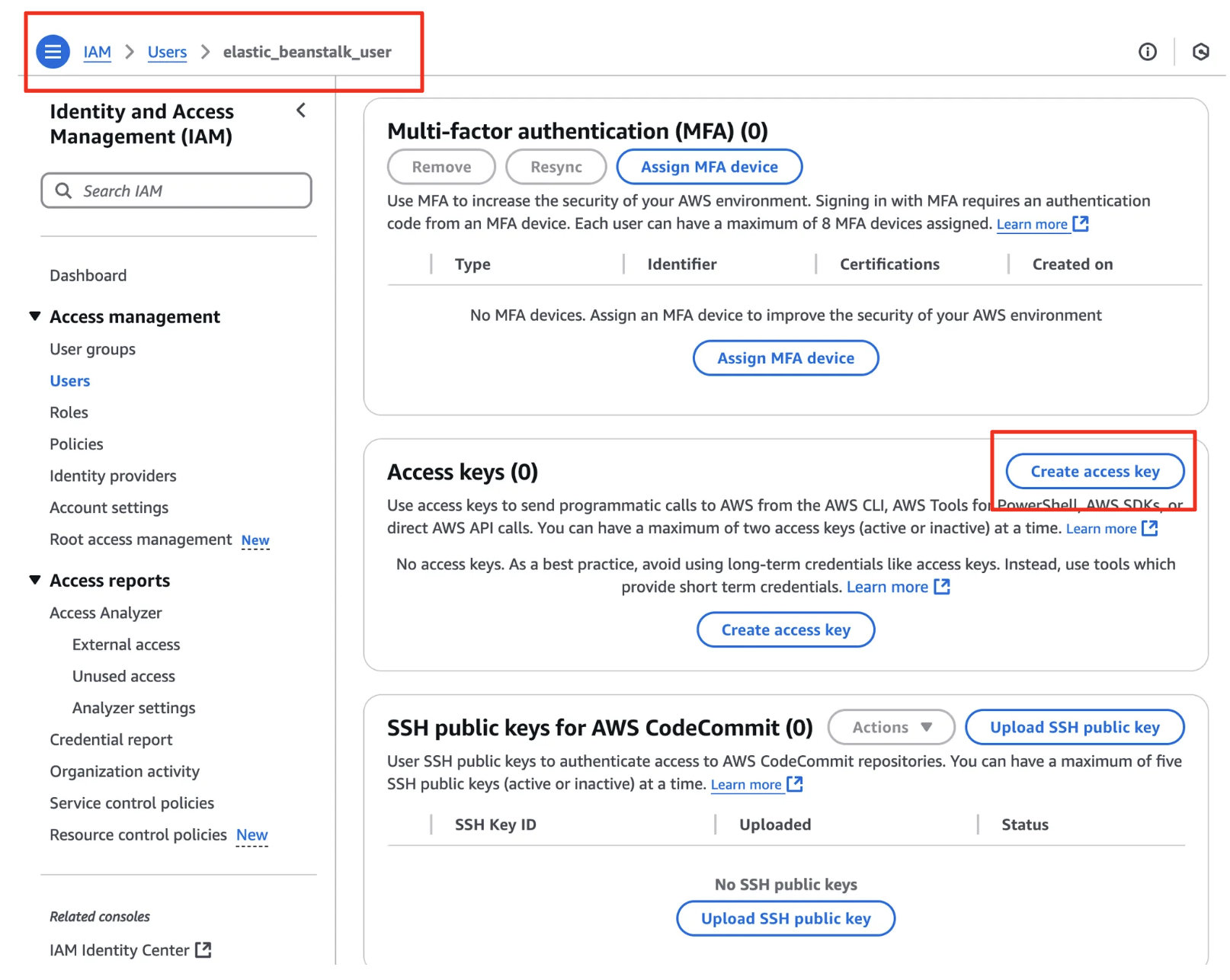
Task: Open User groups in the sidebar
Action: click(x=92, y=349)
